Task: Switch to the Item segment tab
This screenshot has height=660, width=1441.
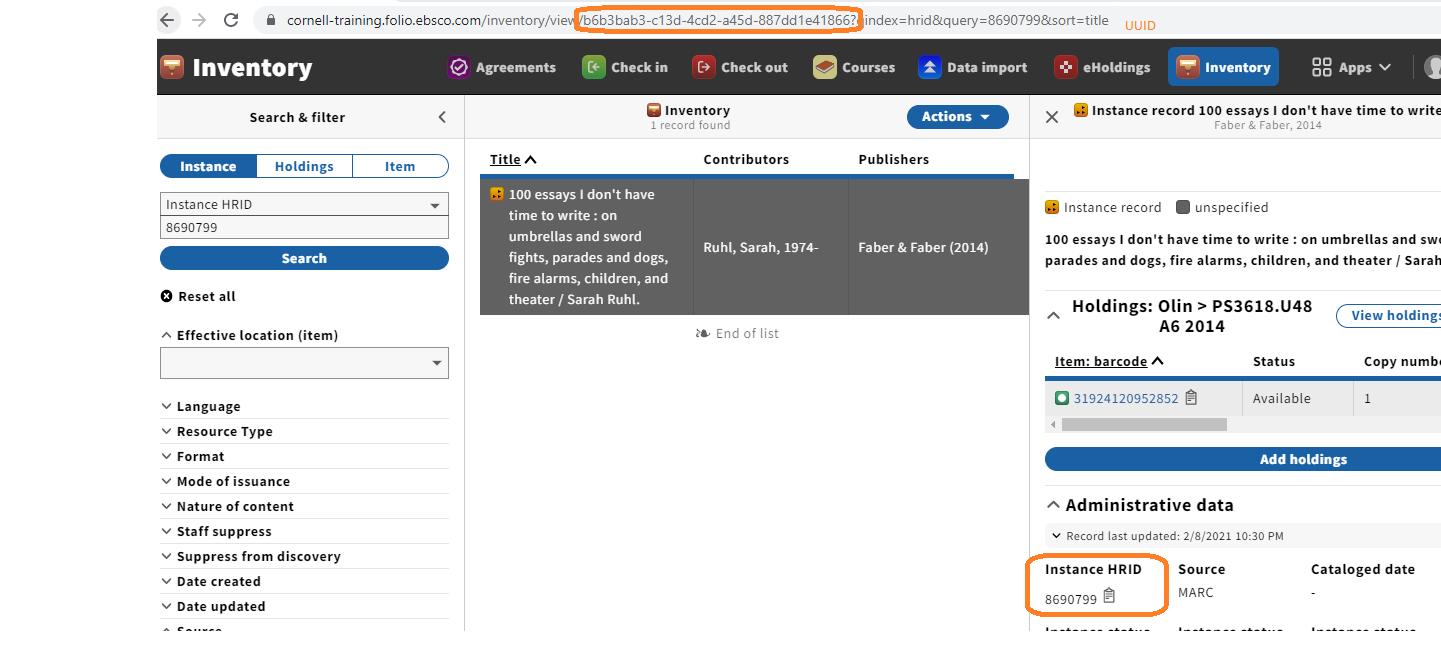Action: tap(400, 166)
